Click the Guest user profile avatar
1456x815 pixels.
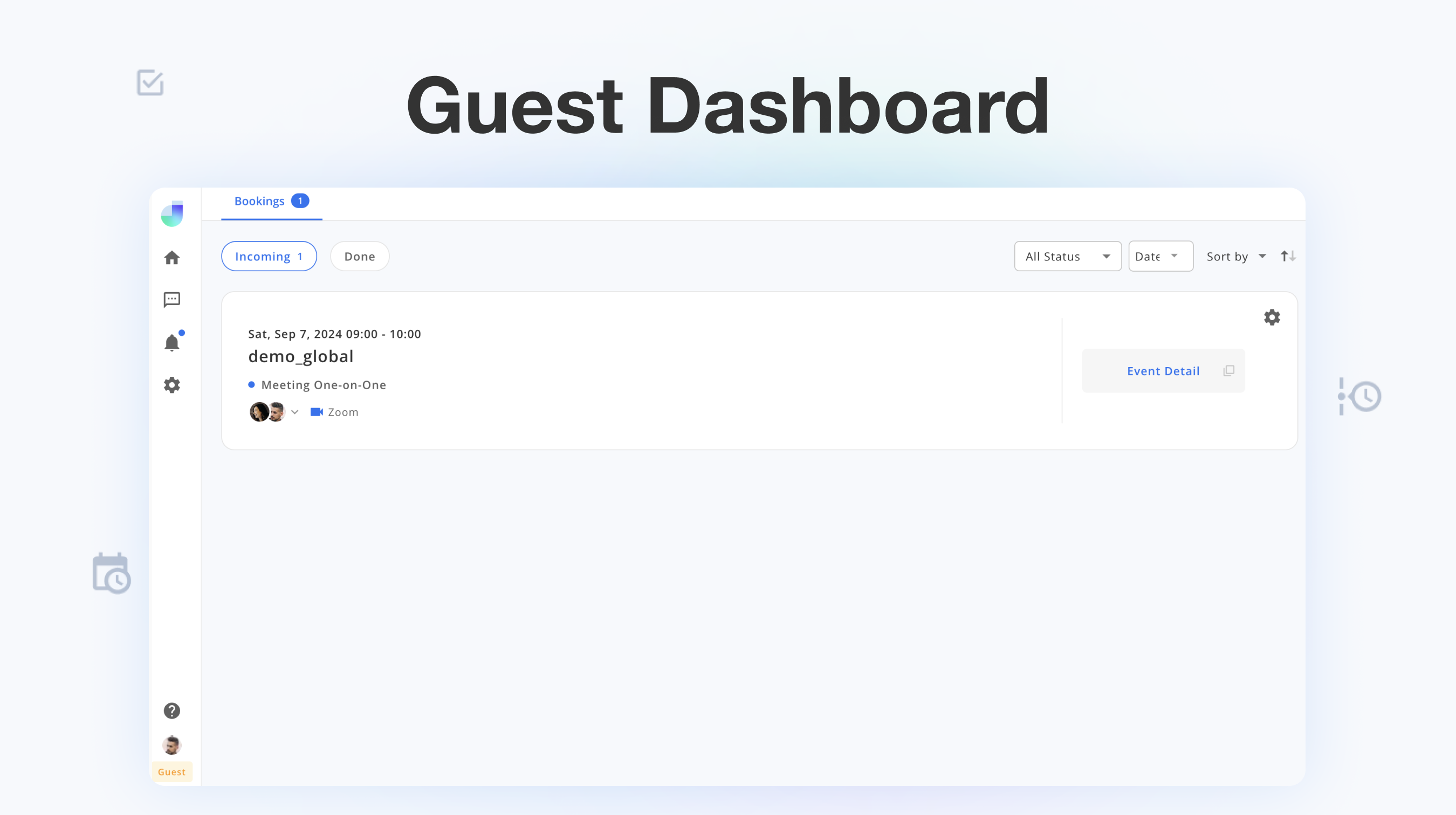(x=172, y=745)
